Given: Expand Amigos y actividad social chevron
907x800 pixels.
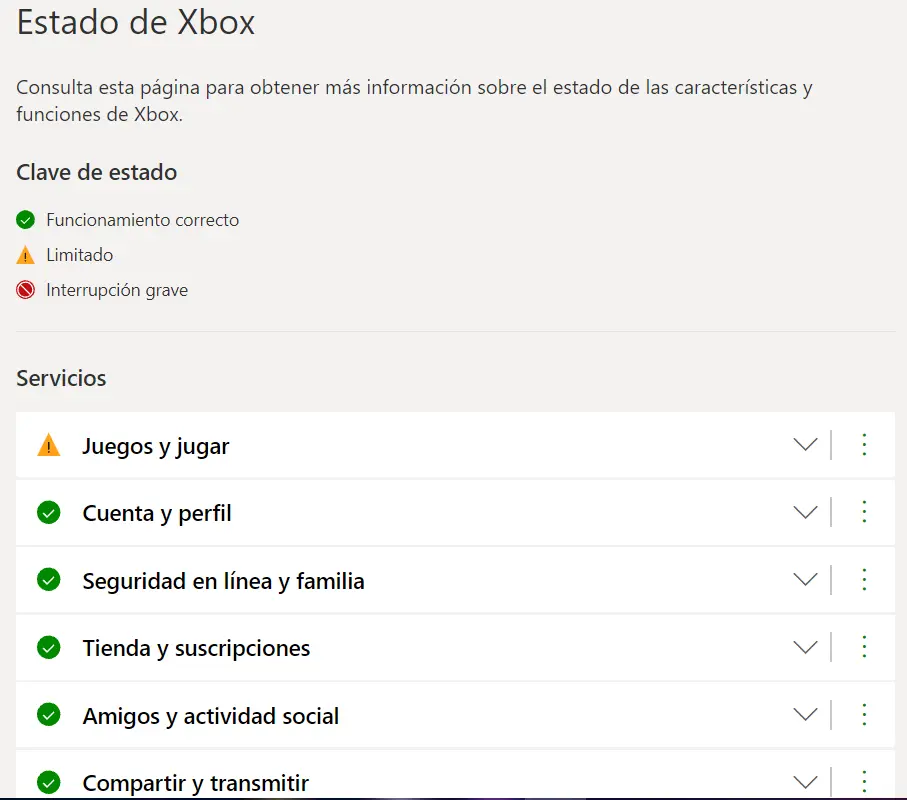Looking at the screenshot, I should pos(805,714).
